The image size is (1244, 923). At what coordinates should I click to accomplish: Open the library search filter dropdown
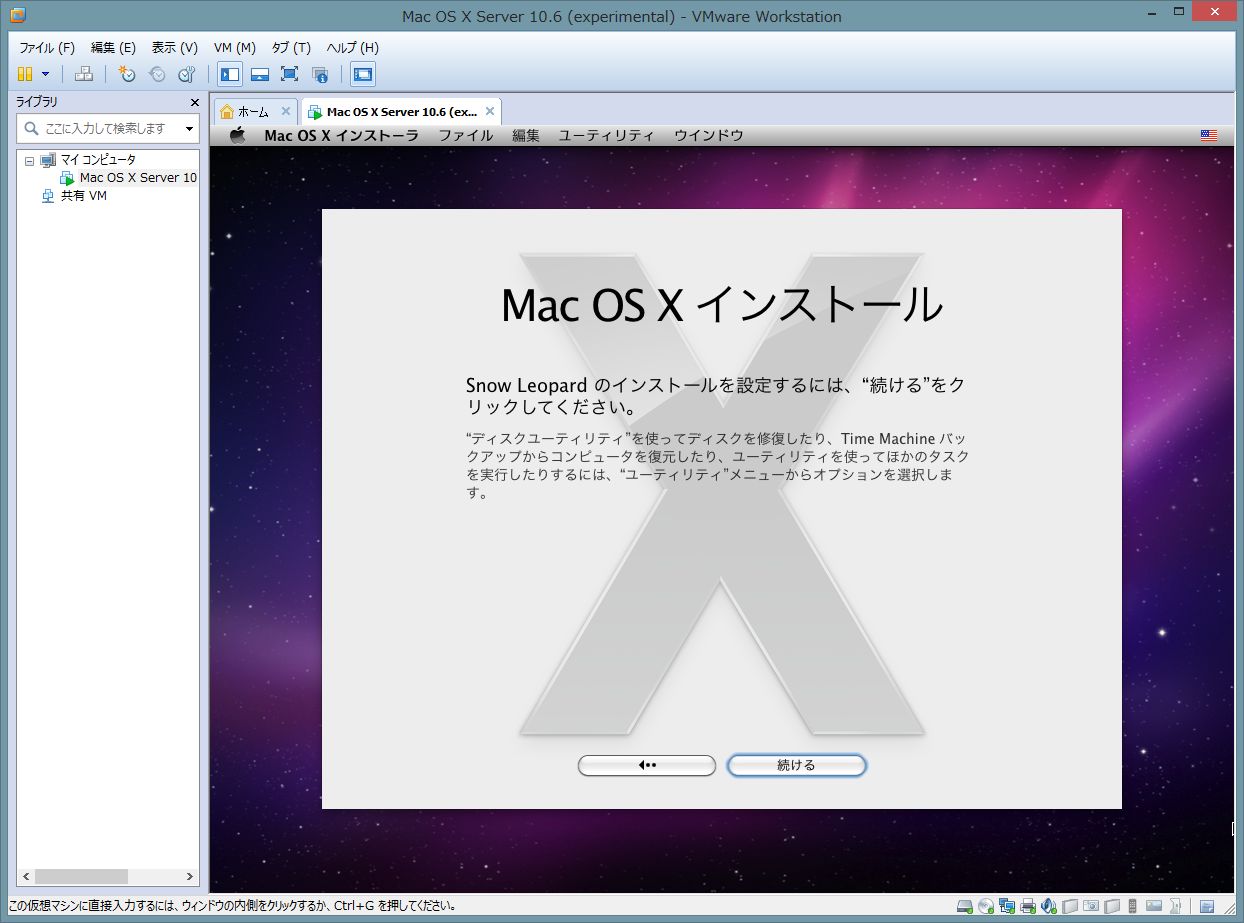tap(189, 128)
